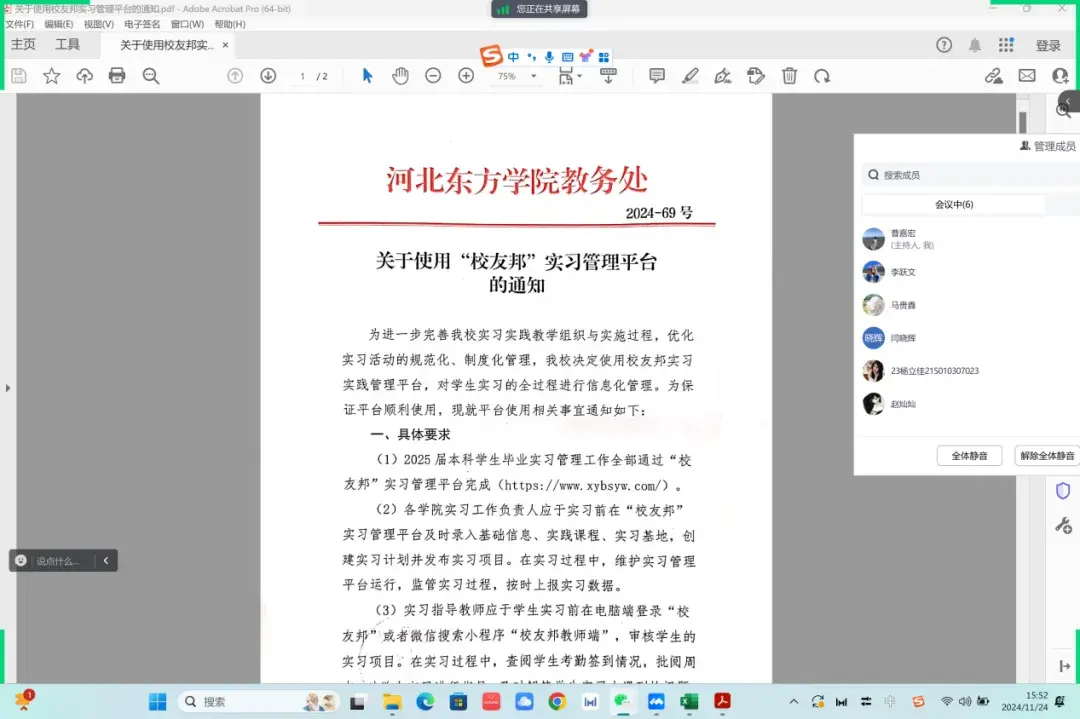
Task: Open the 文件(F) menu
Action: click(19, 24)
